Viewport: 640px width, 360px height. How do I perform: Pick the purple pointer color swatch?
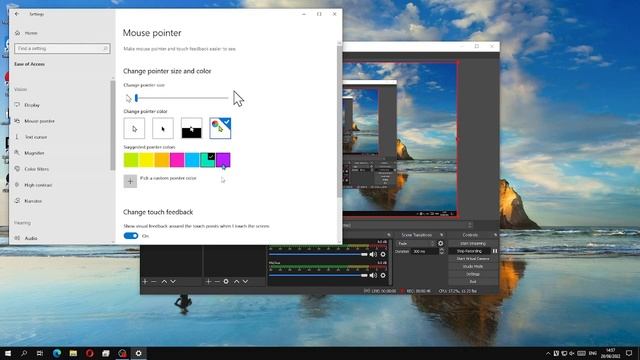223,160
